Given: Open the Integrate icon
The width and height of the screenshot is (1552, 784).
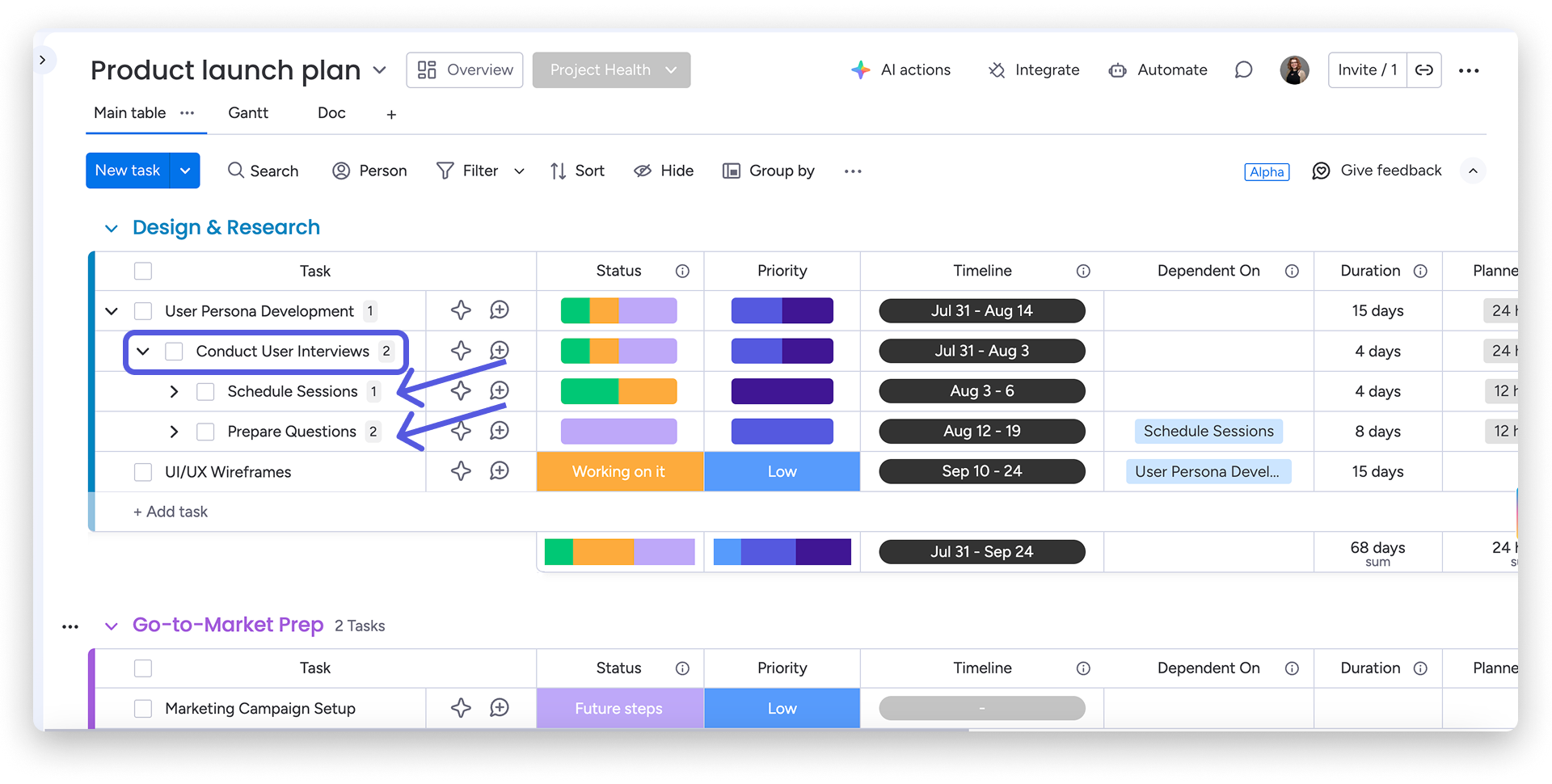Looking at the screenshot, I should tap(997, 70).
